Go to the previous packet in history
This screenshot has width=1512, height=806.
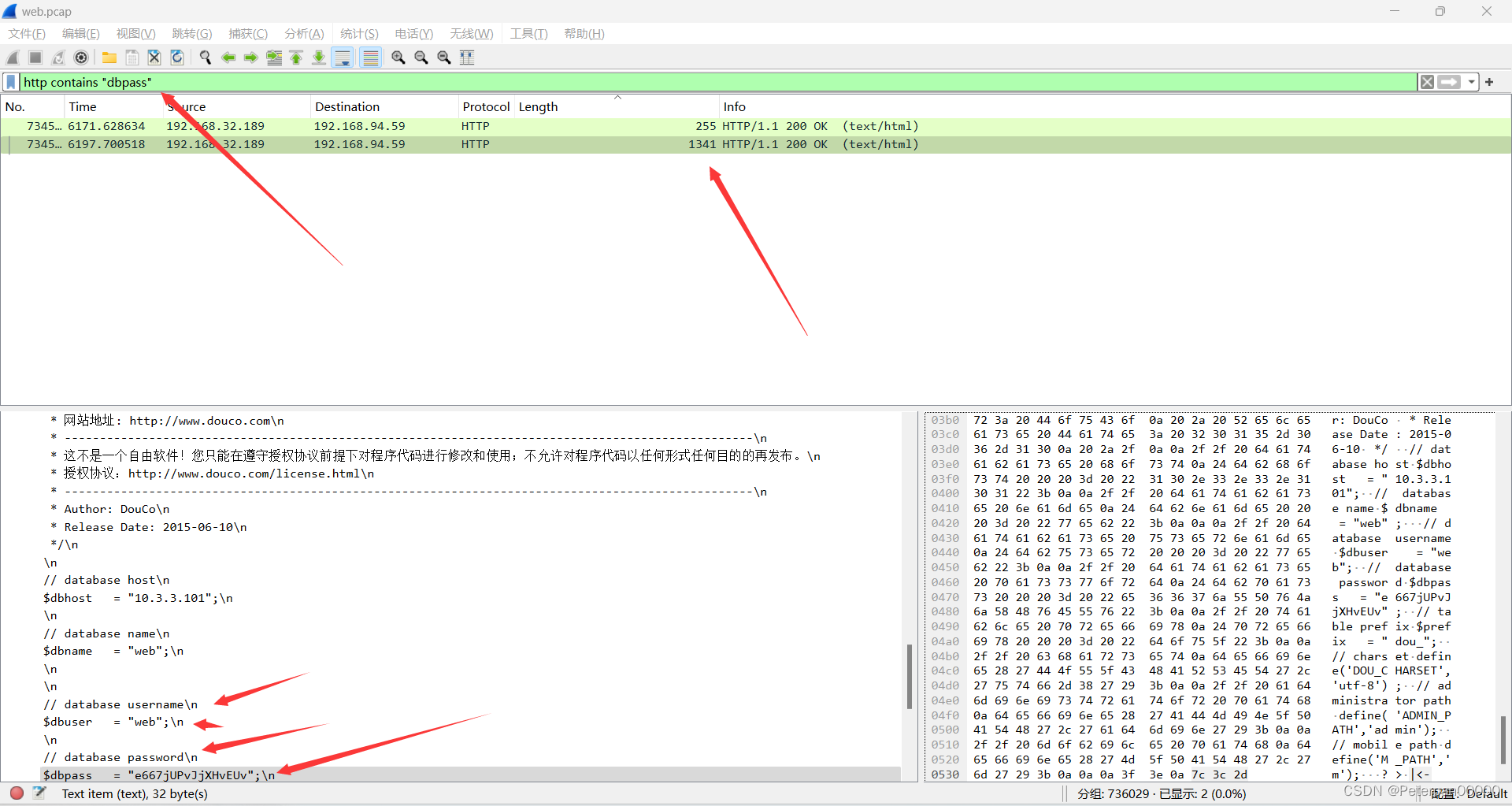[228, 58]
